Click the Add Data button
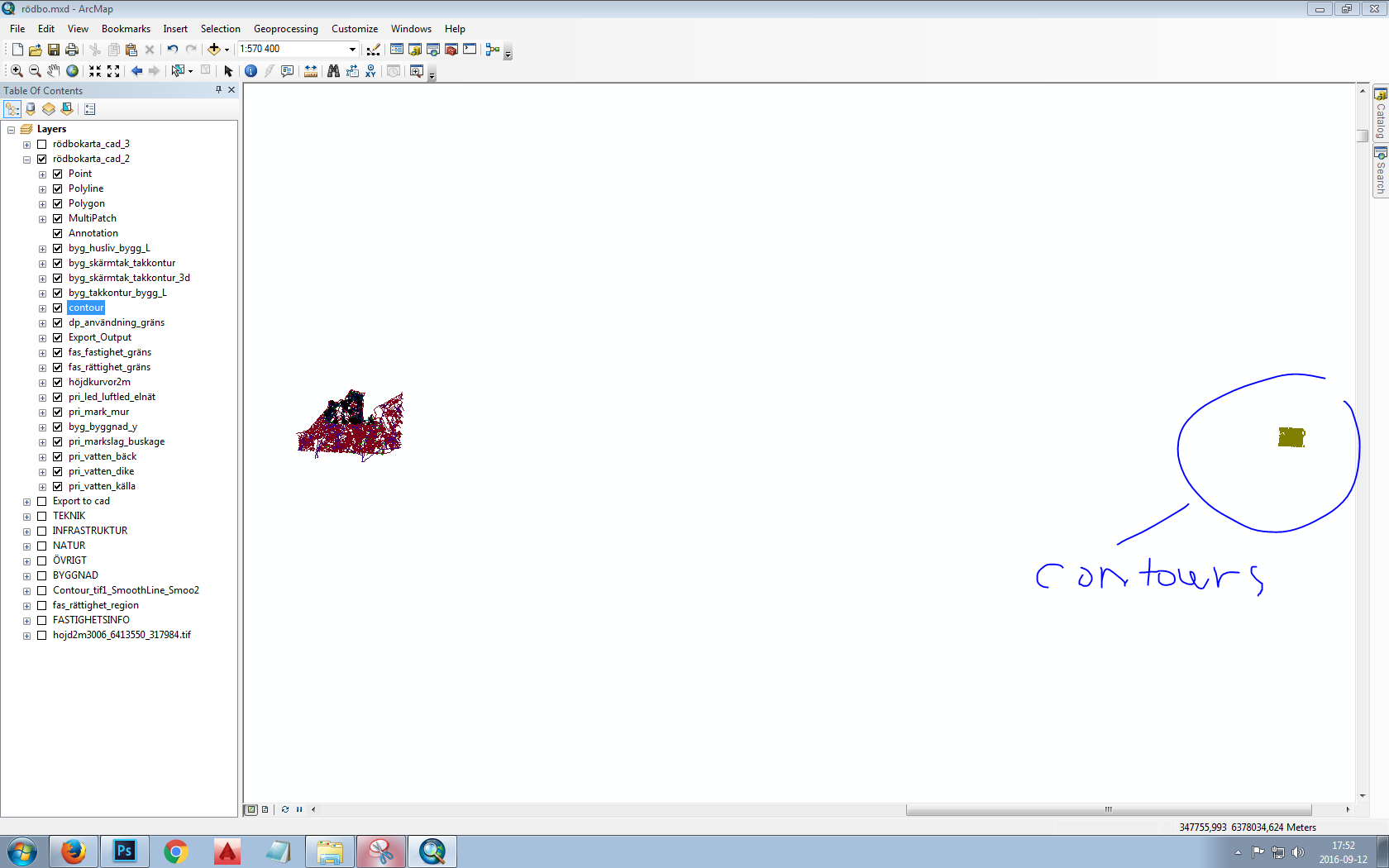The height and width of the screenshot is (868, 1389). [x=213, y=50]
